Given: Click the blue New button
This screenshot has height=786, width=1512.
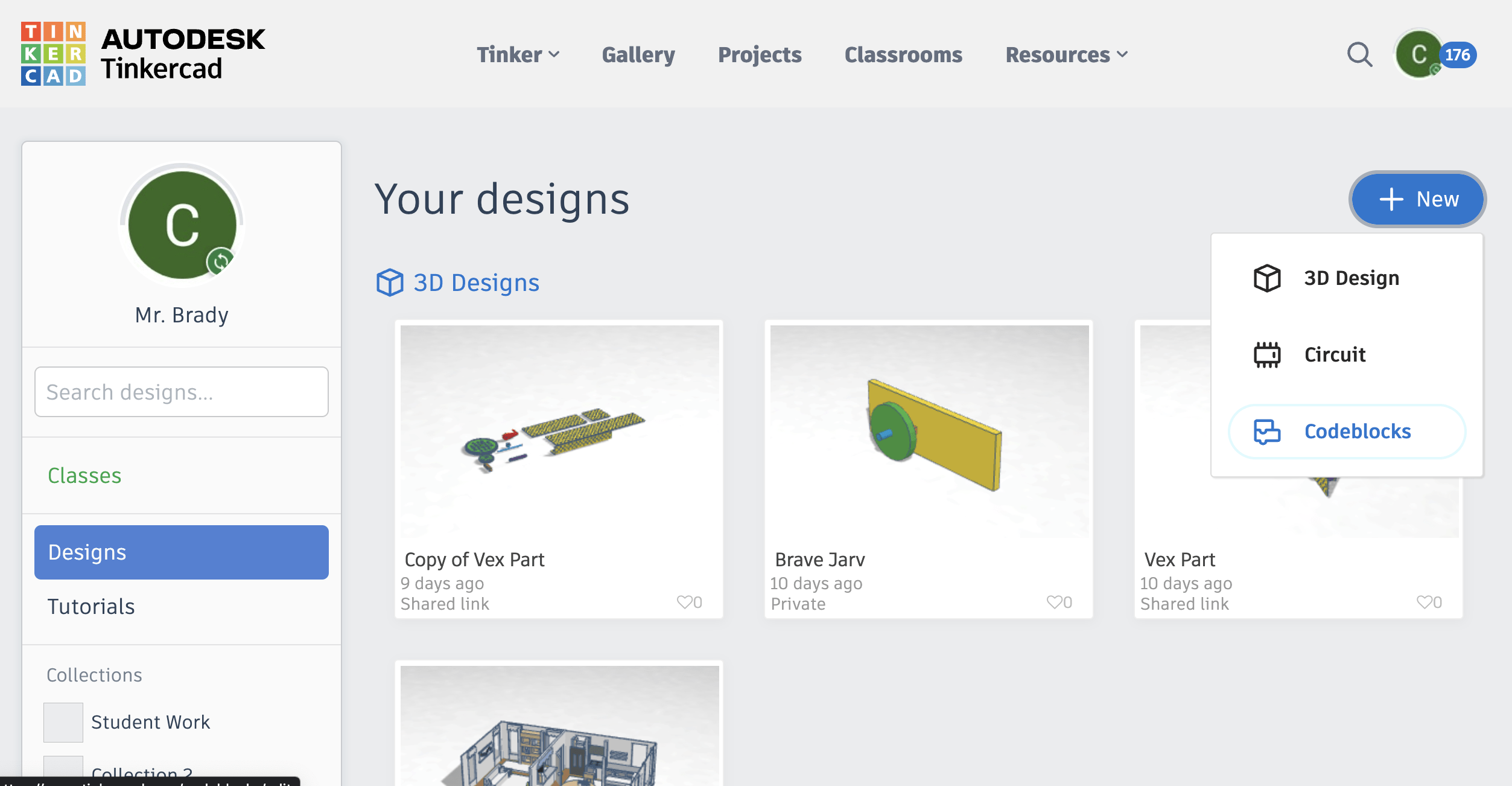Looking at the screenshot, I should click(x=1417, y=199).
